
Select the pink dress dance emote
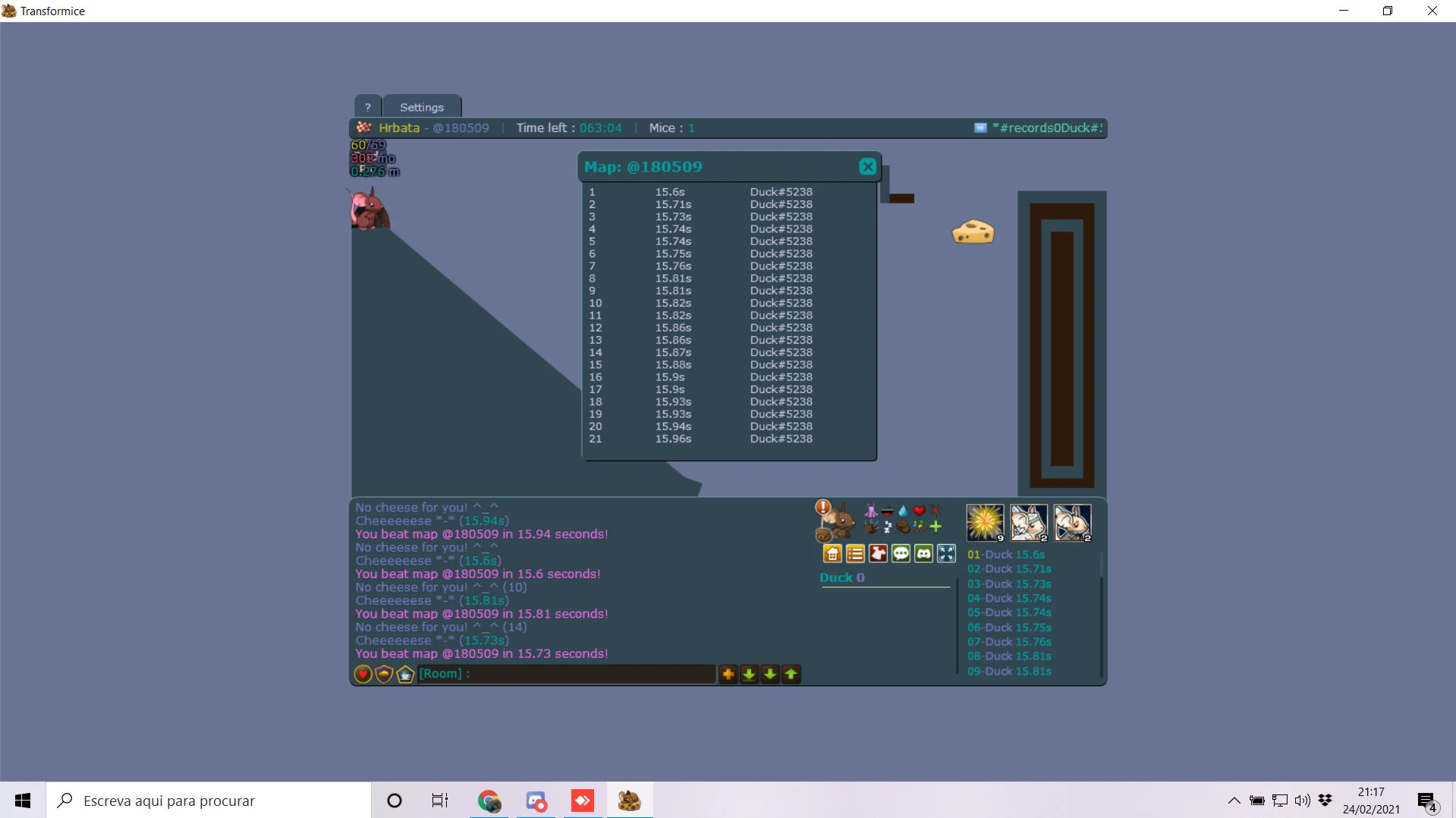click(x=871, y=511)
